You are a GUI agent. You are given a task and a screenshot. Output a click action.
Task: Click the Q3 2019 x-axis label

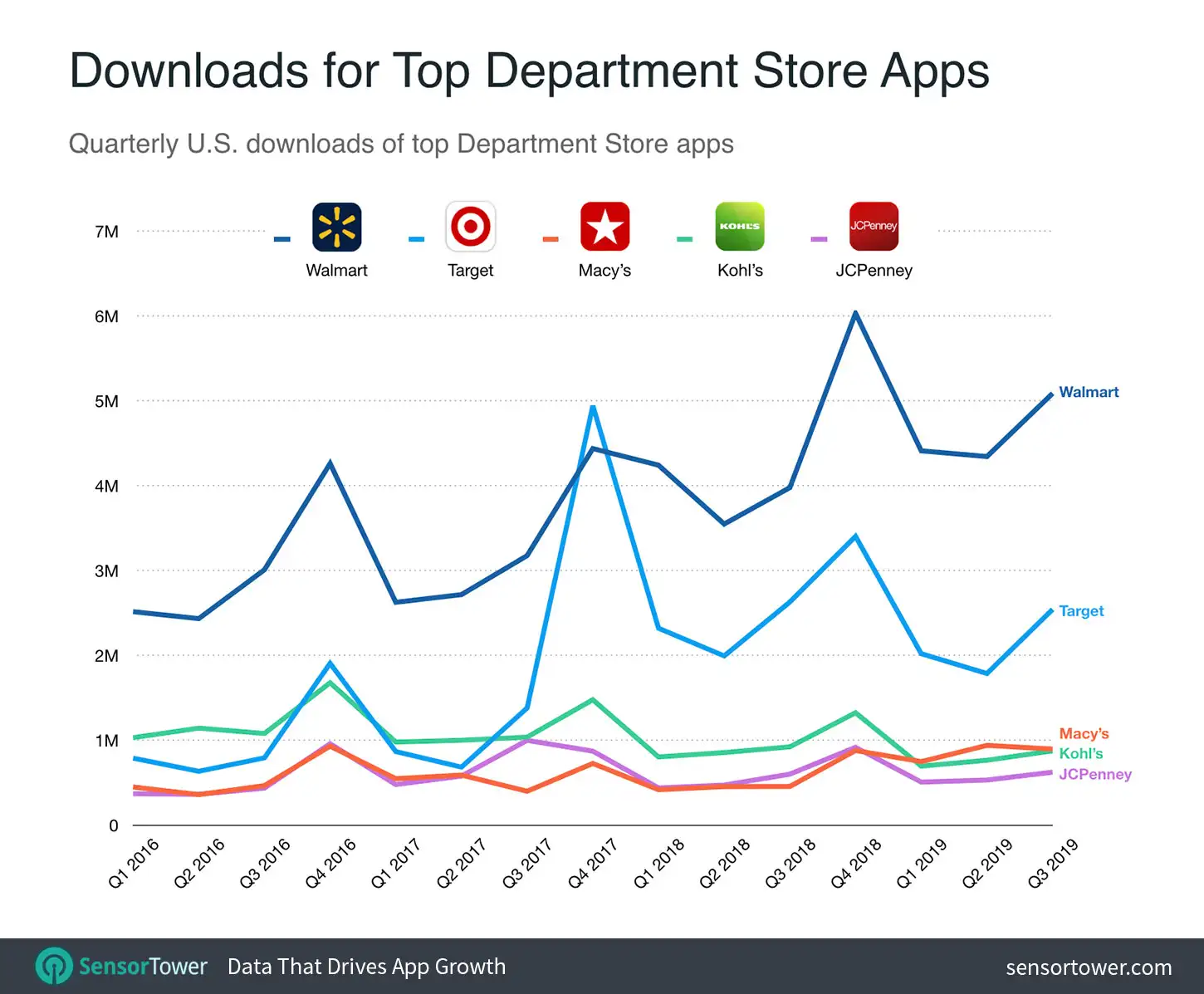click(1053, 864)
